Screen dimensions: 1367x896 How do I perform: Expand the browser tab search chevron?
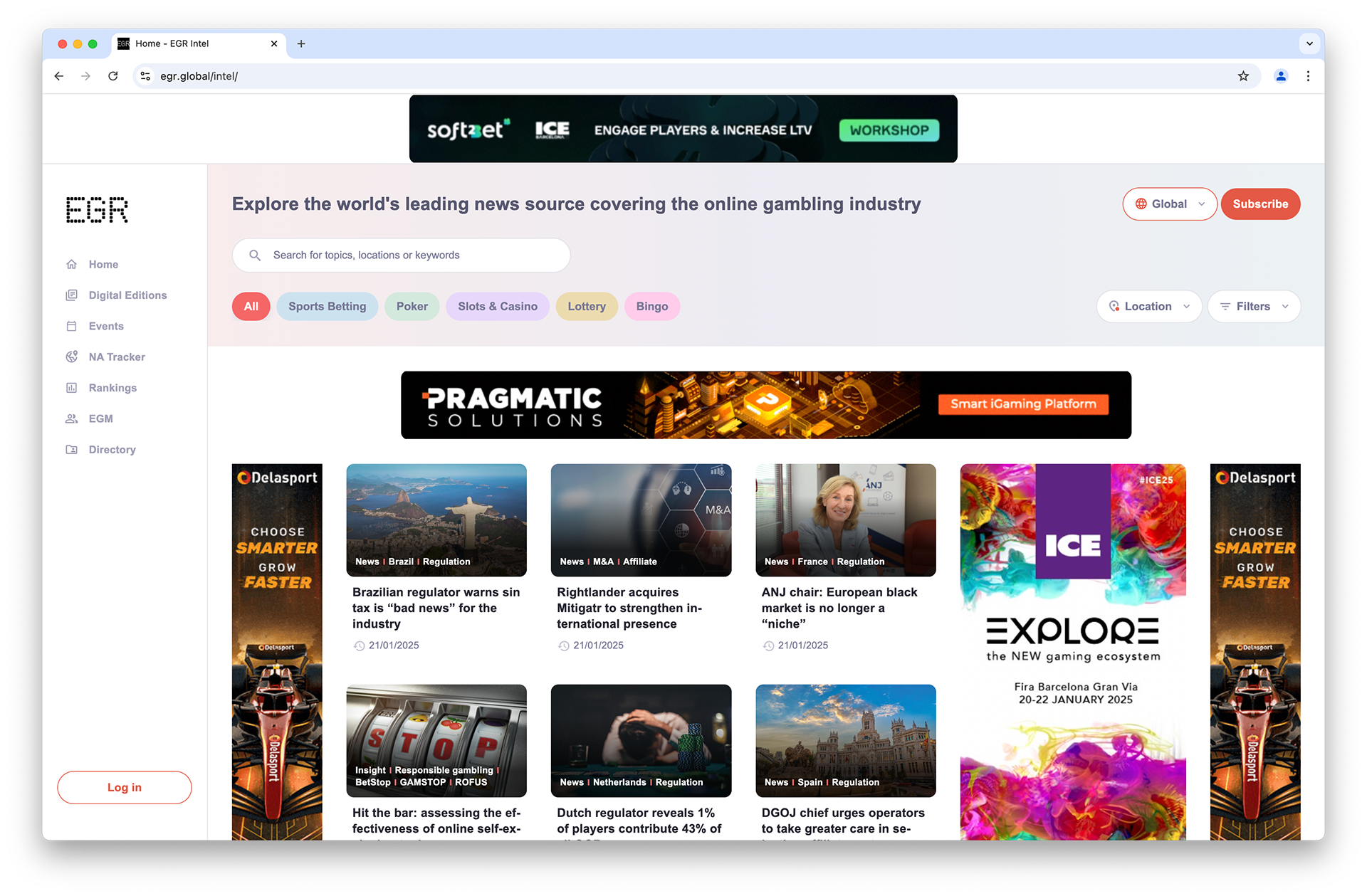pyautogui.click(x=1309, y=43)
